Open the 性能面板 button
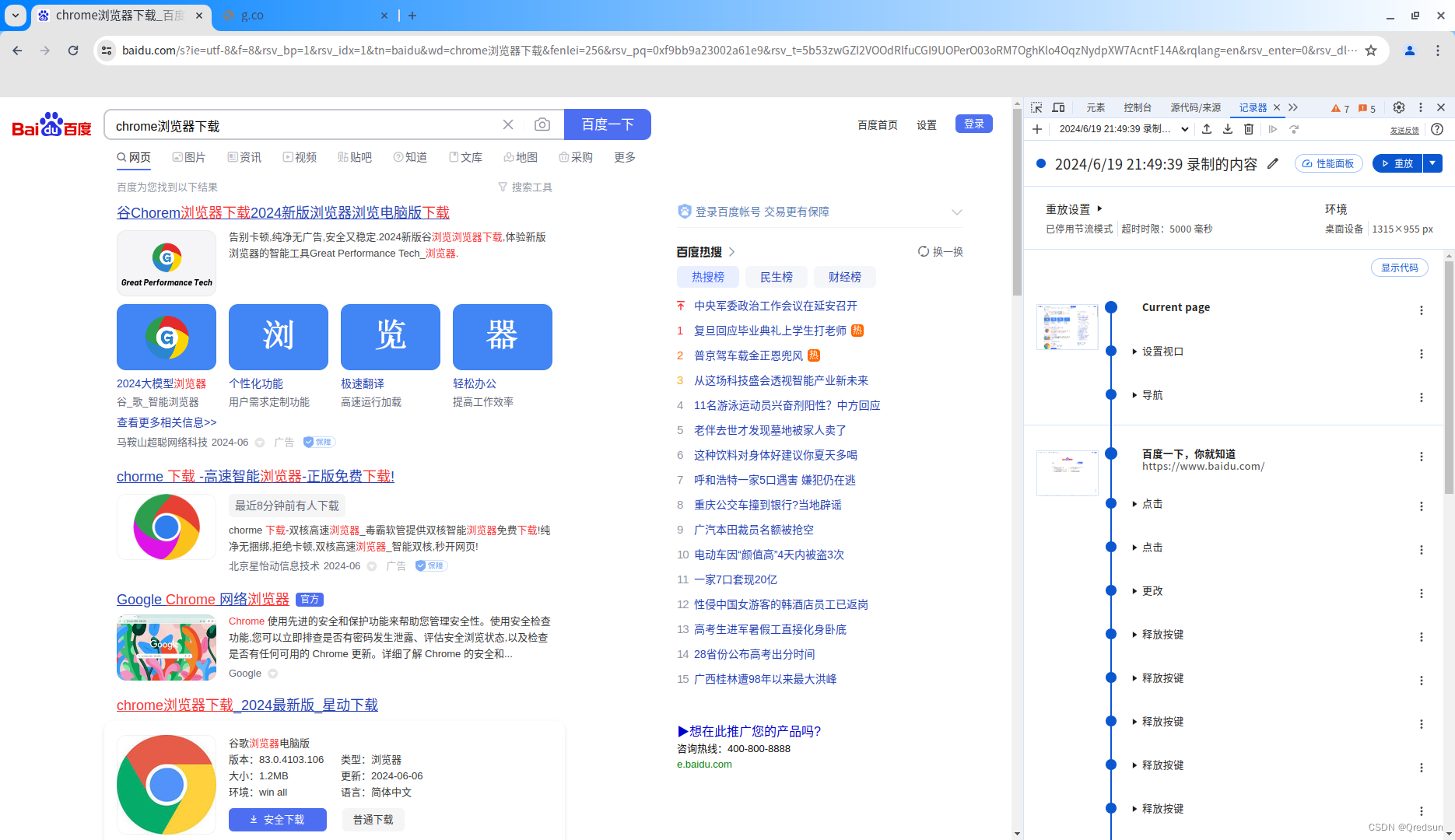 pos(1329,163)
